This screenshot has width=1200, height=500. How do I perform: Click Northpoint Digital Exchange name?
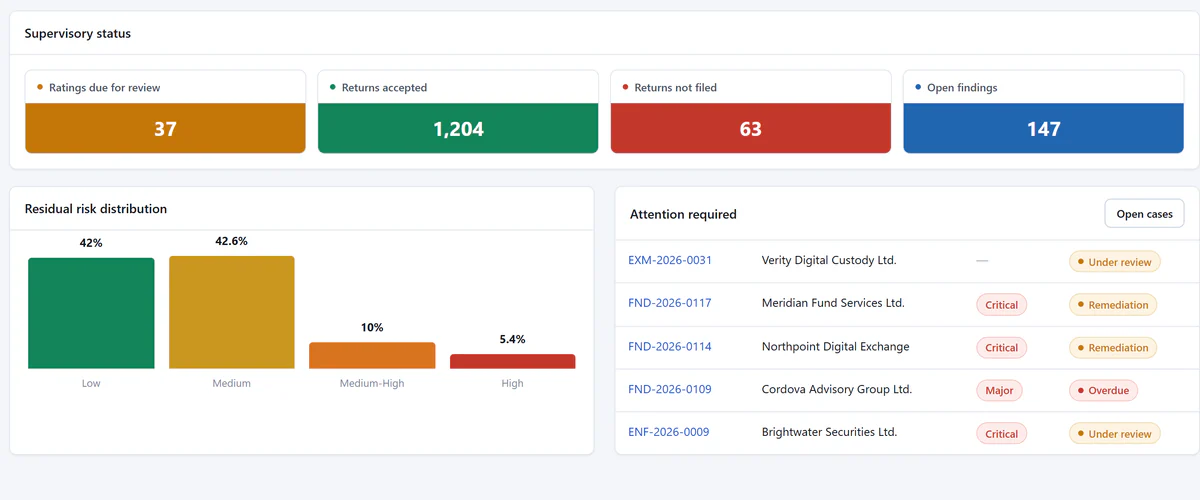click(x=836, y=347)
